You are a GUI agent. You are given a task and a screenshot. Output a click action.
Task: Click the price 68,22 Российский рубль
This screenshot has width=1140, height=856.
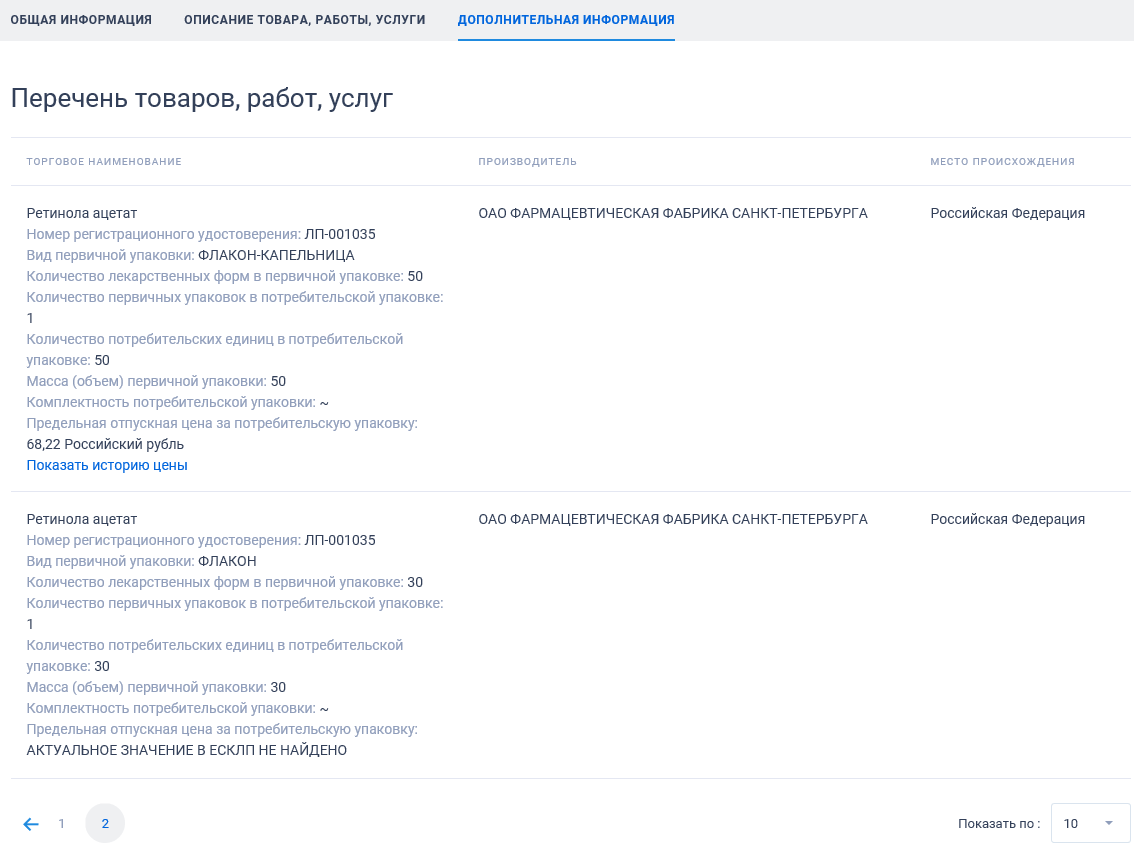pyautogui.click(x=105, y=444)
